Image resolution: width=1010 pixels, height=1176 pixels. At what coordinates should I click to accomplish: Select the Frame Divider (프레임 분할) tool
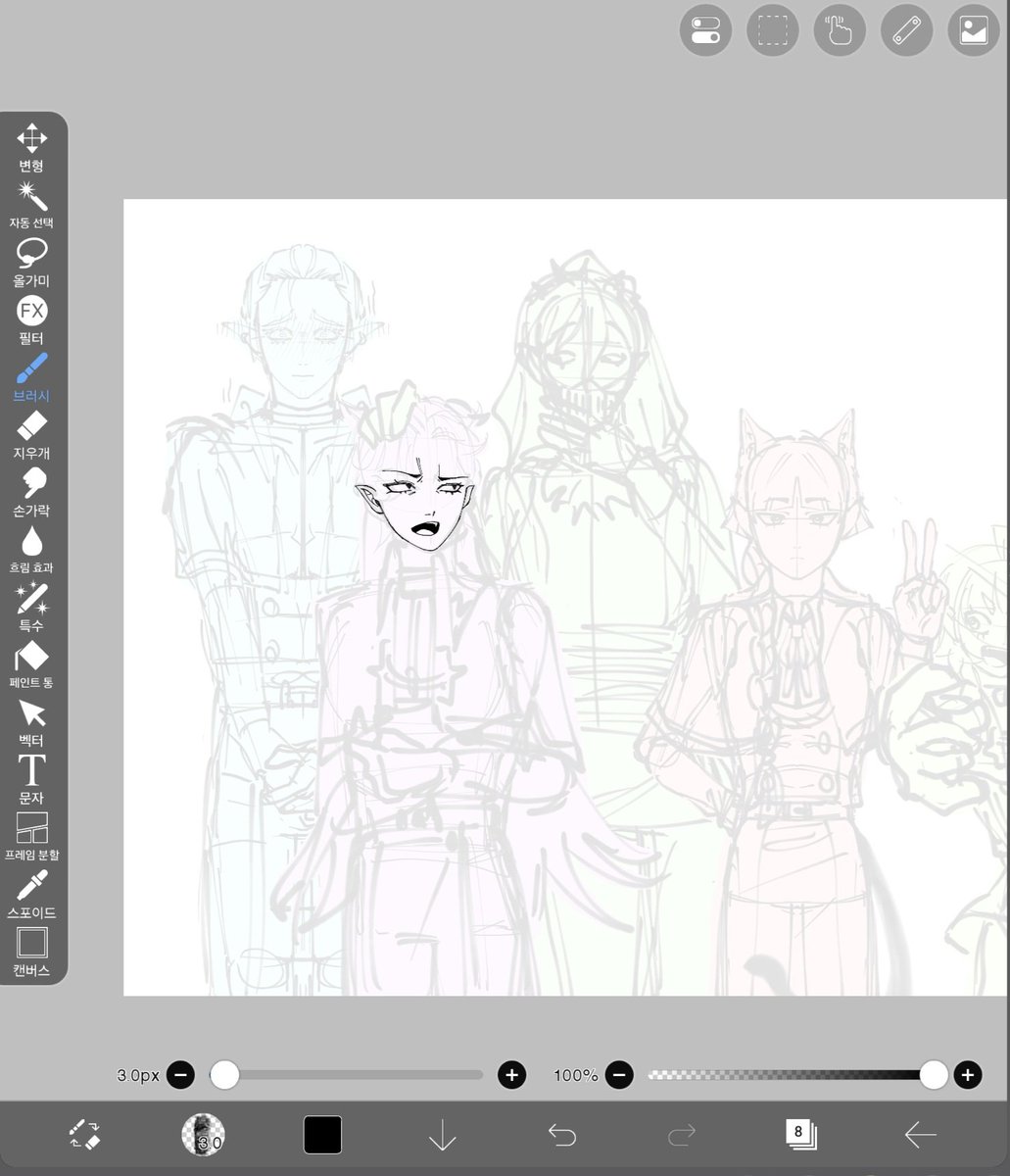[x=31, y=838]
